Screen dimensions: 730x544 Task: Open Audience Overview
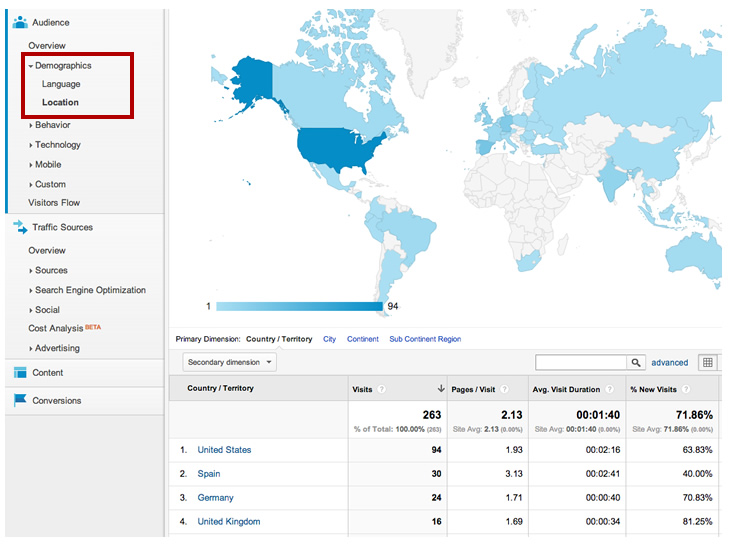47,46
